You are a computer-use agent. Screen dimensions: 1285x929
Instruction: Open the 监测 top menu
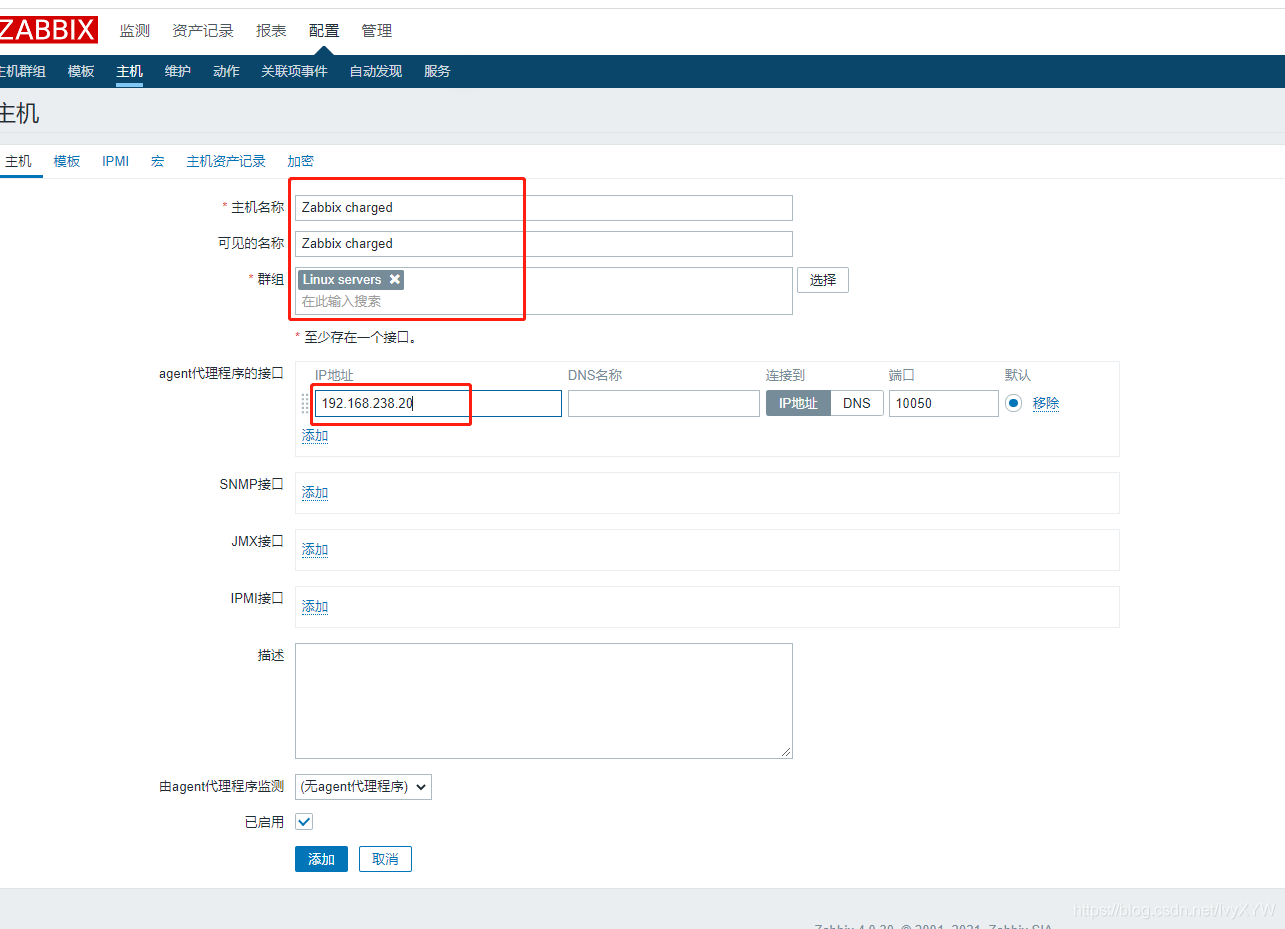click(x=135, y=31)
